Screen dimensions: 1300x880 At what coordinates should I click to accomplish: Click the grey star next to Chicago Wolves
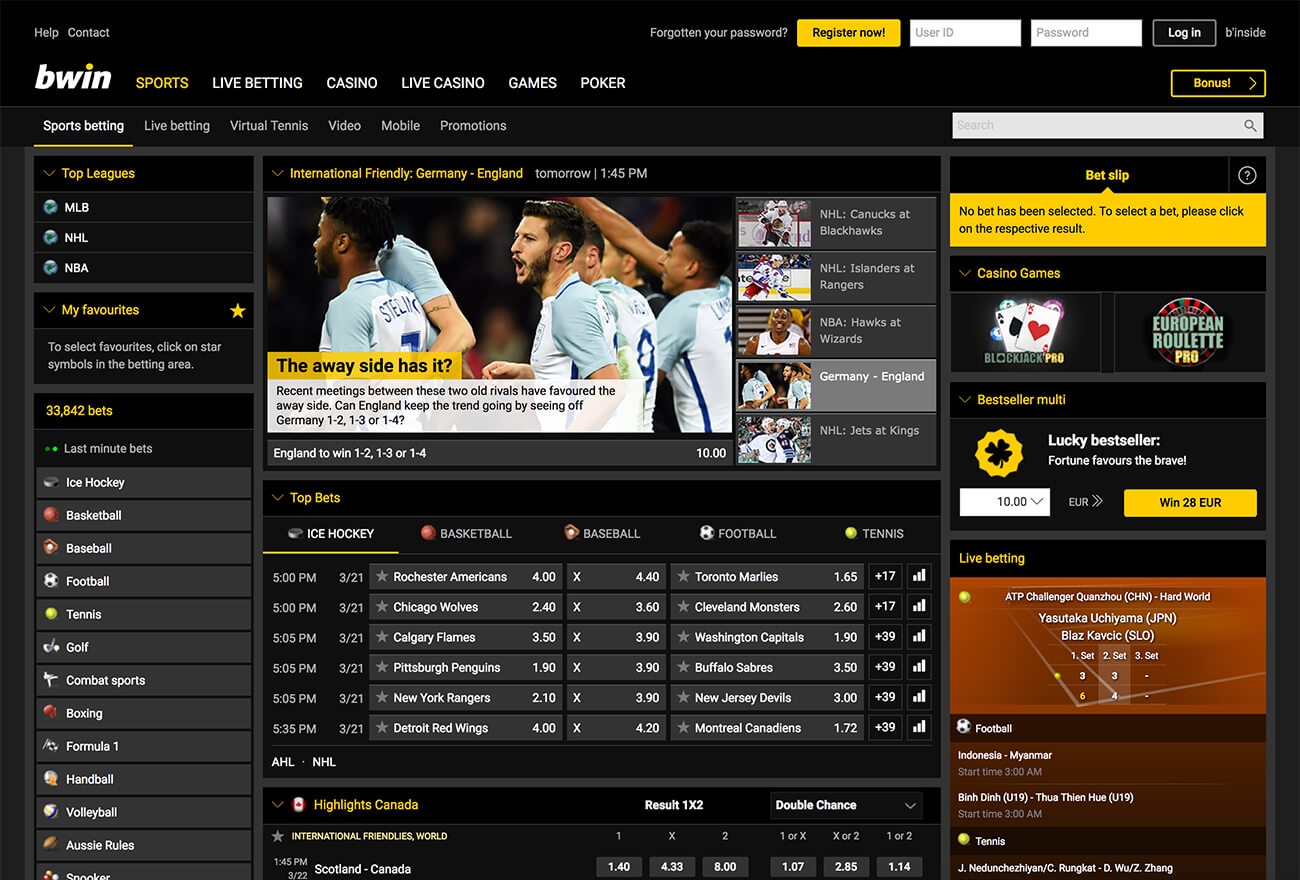click(x=381, y=607)
